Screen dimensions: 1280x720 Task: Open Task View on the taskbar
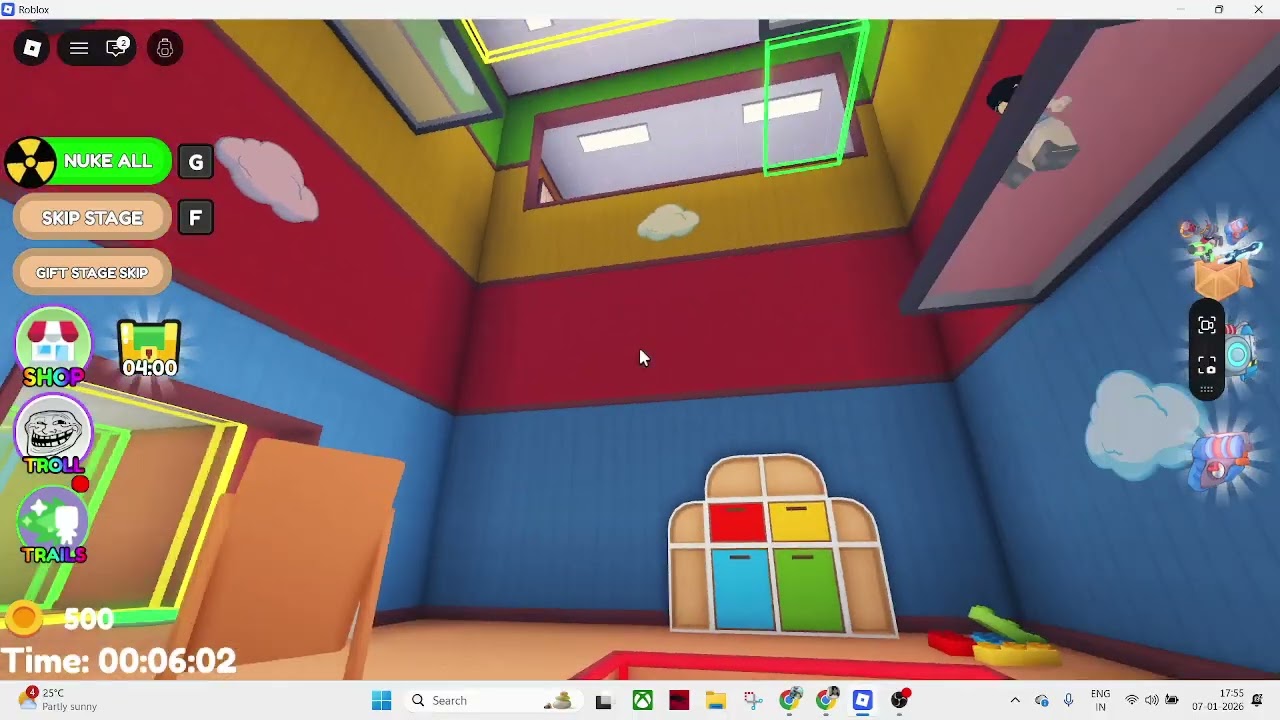click(603, 701)
